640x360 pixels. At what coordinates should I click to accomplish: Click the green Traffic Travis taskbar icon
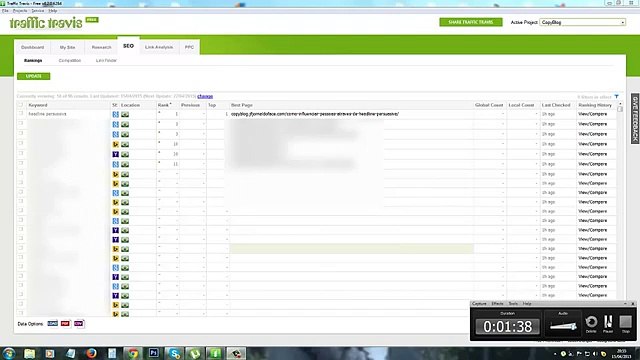(x=216, y=353)
